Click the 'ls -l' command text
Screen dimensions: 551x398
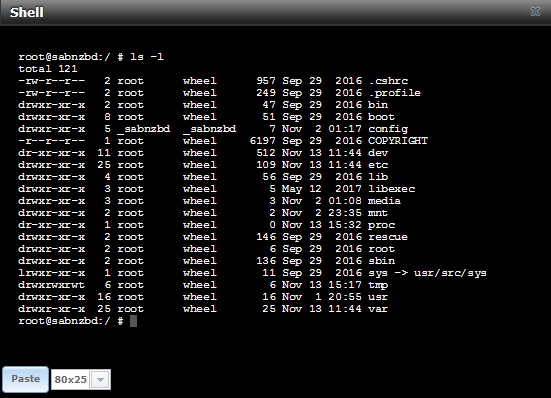point(147,57)
